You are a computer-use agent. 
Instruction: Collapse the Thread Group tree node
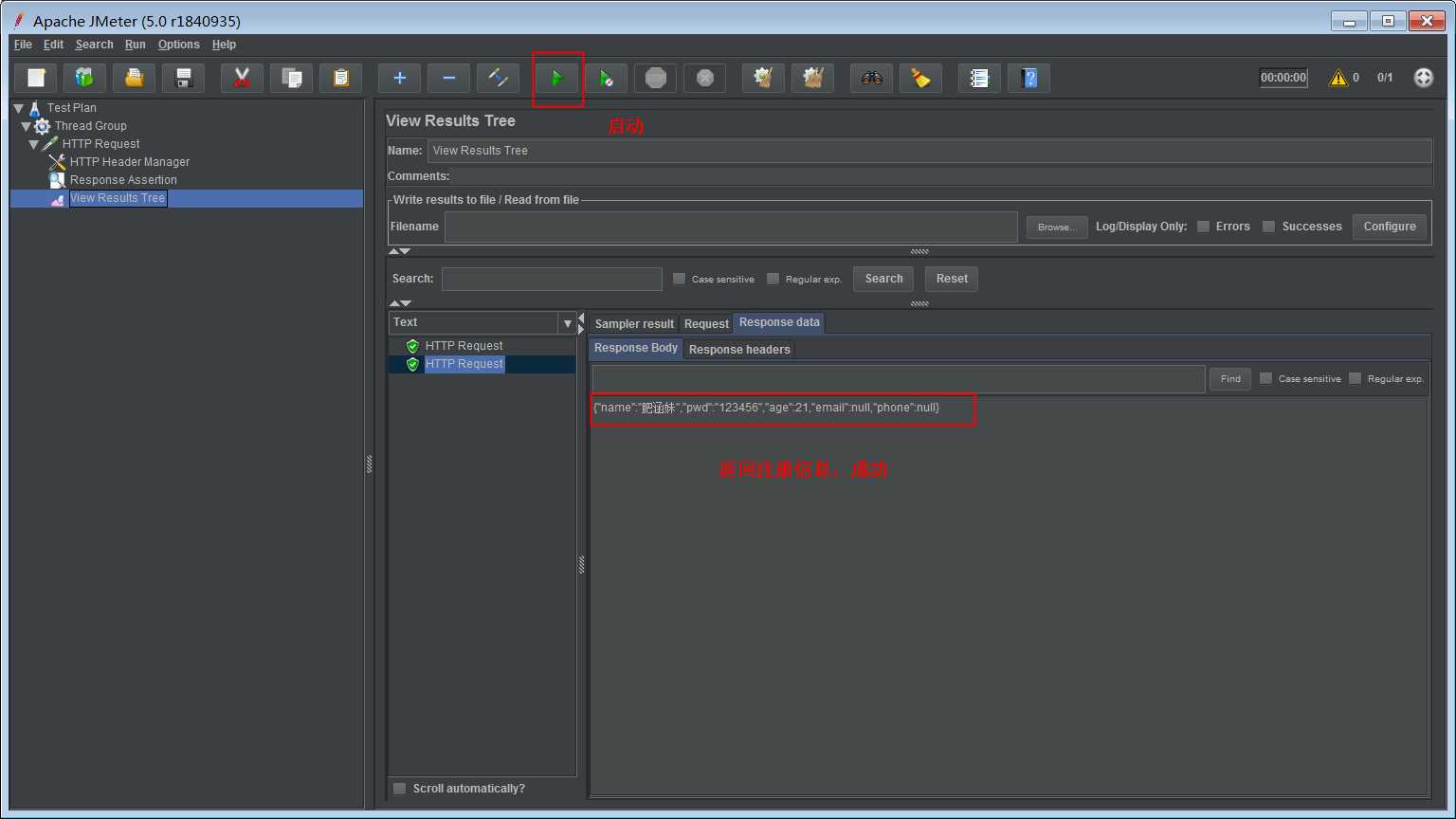[27, 126]
